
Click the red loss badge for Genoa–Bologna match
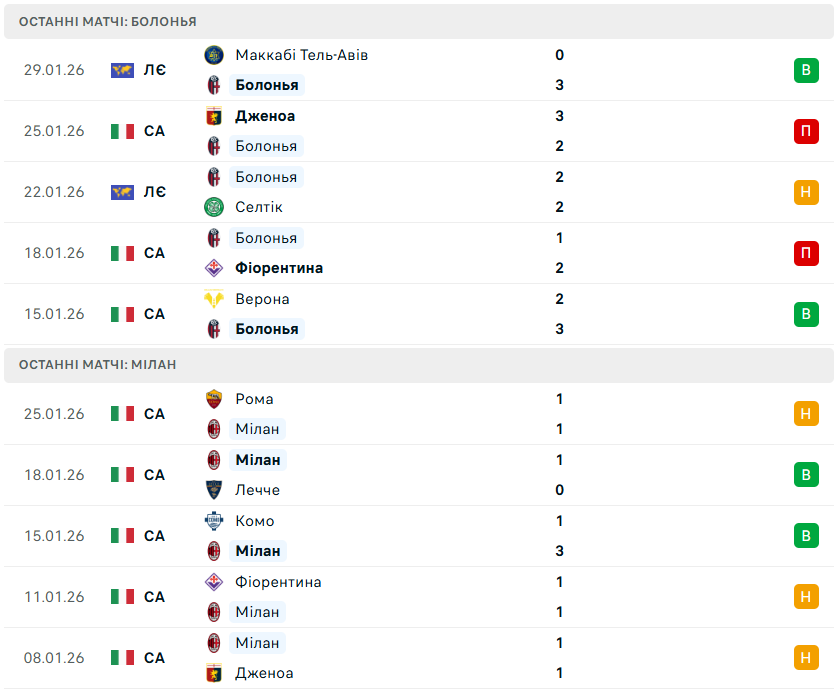(806, 131)
